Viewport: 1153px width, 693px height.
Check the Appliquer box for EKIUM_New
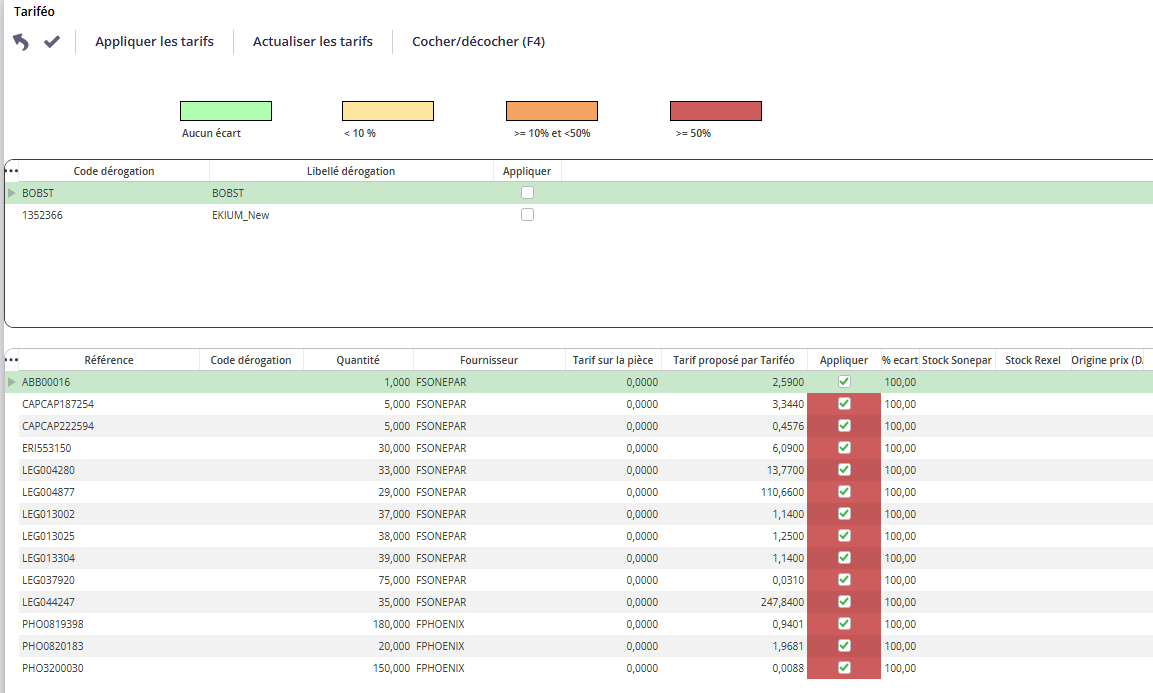(x=527, y=215)
